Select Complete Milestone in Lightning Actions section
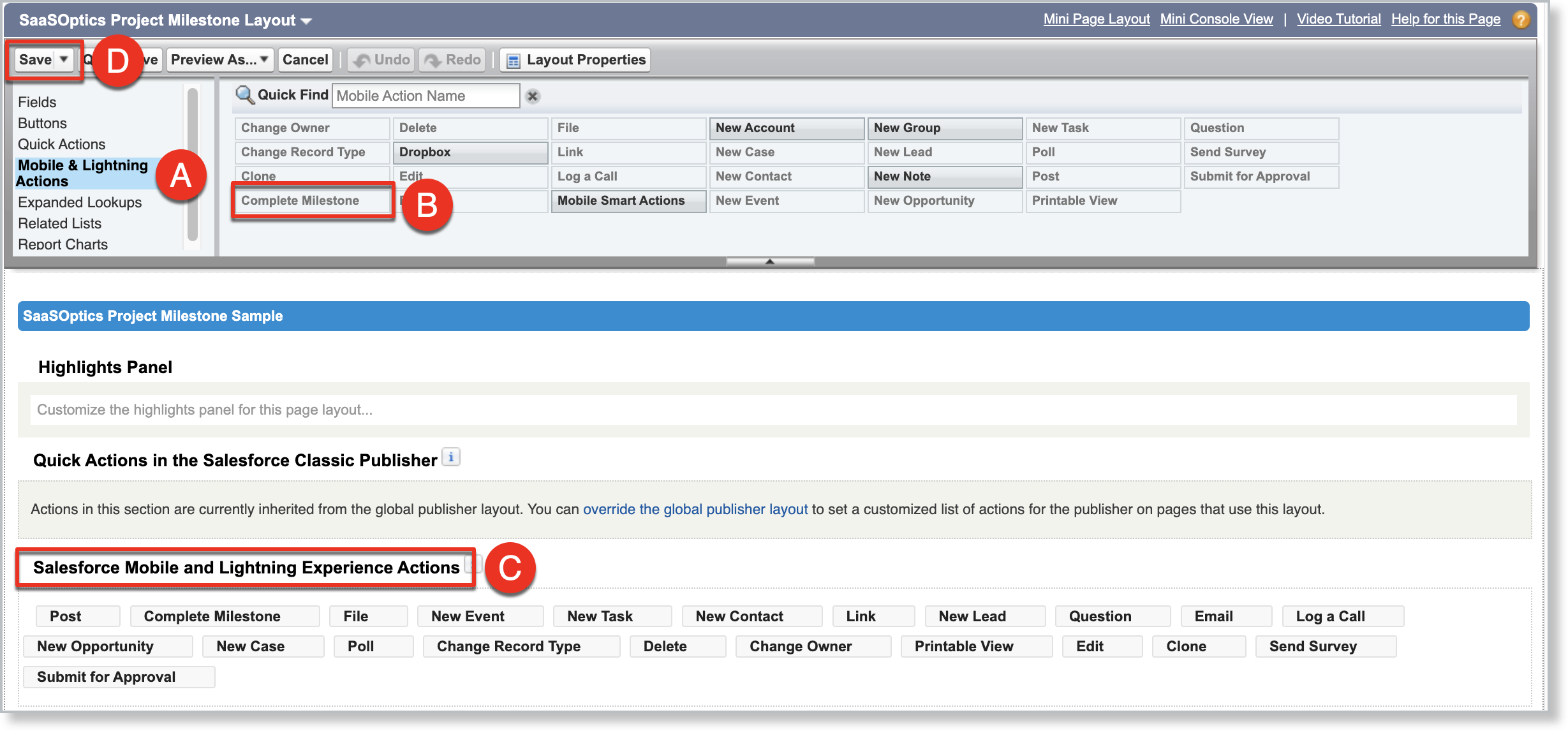The width and height of the screenshot is (1568, 731). tap(225, 616)
